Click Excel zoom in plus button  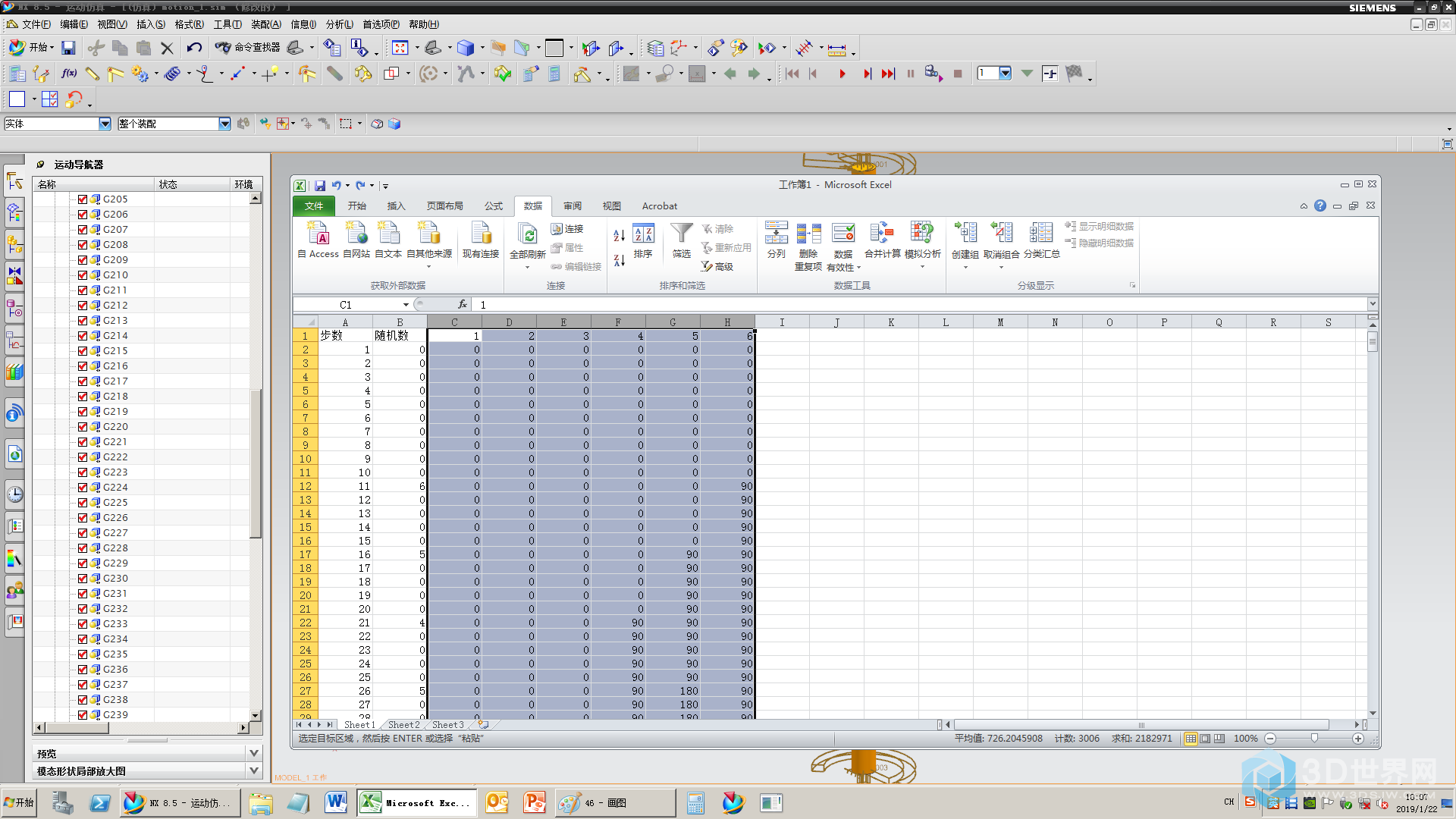coord(1358,739)
